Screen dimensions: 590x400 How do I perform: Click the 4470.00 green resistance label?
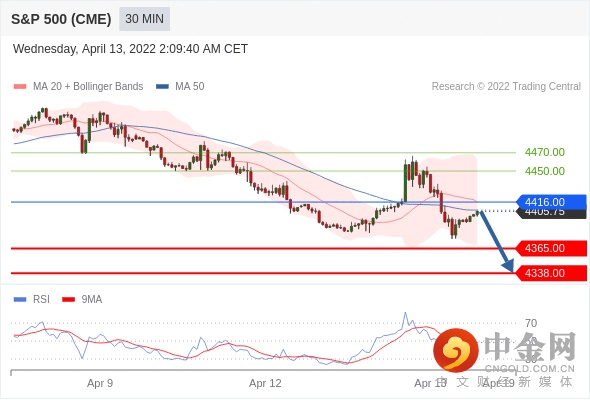pos(545,152)
